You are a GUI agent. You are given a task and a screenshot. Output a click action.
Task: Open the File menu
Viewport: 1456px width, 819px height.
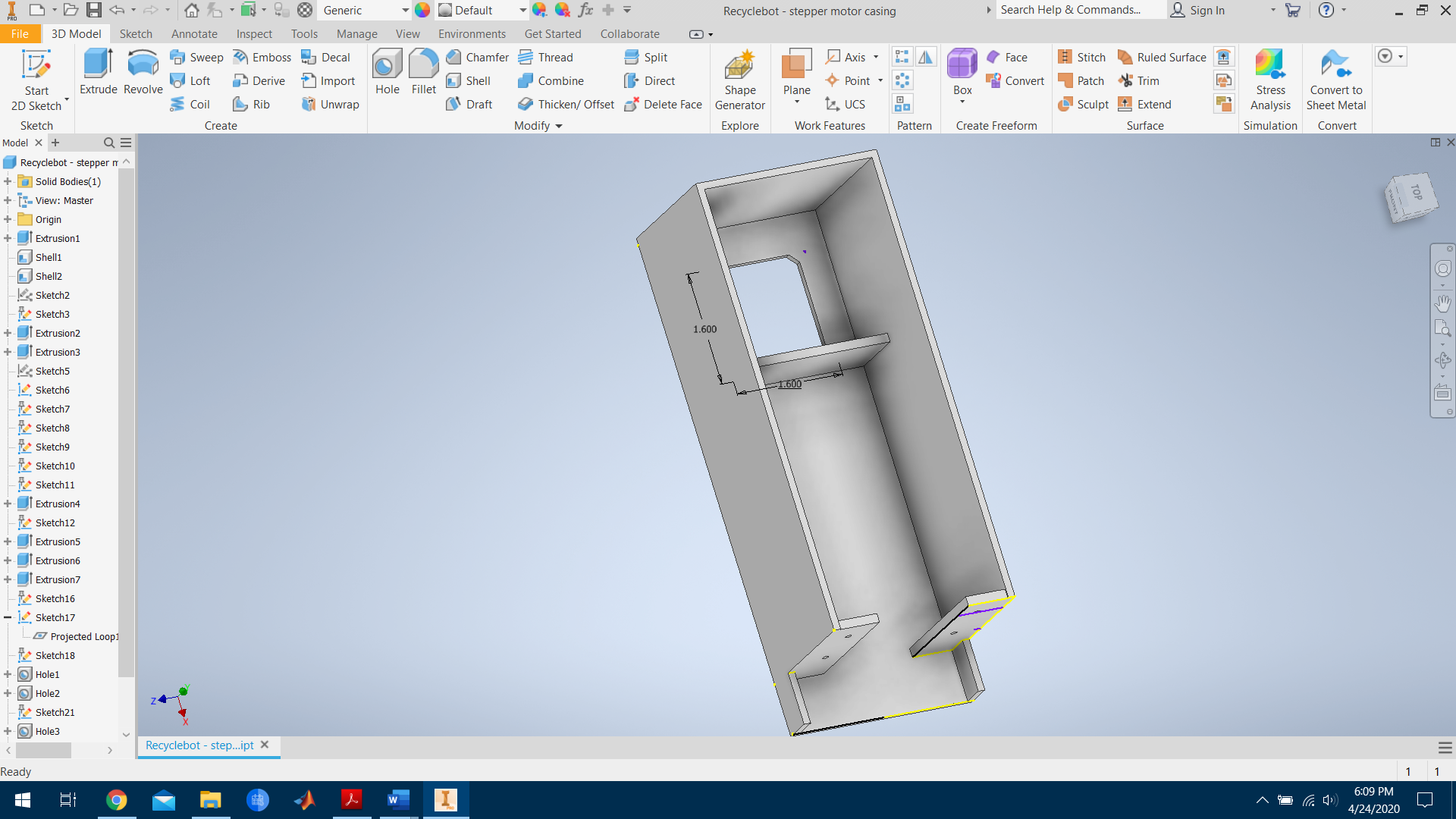coord(20,34)
